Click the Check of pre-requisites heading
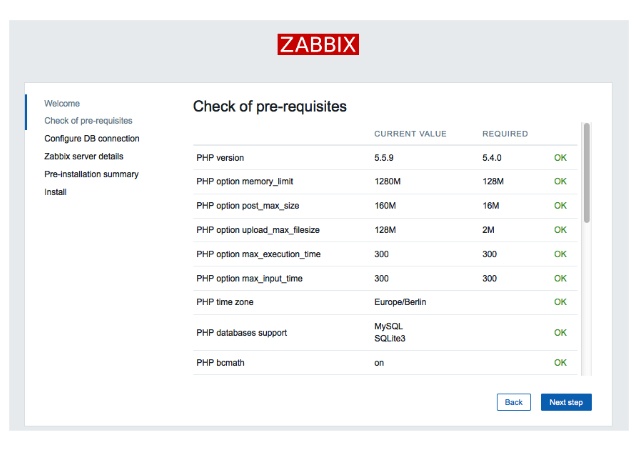 point(270,107)
